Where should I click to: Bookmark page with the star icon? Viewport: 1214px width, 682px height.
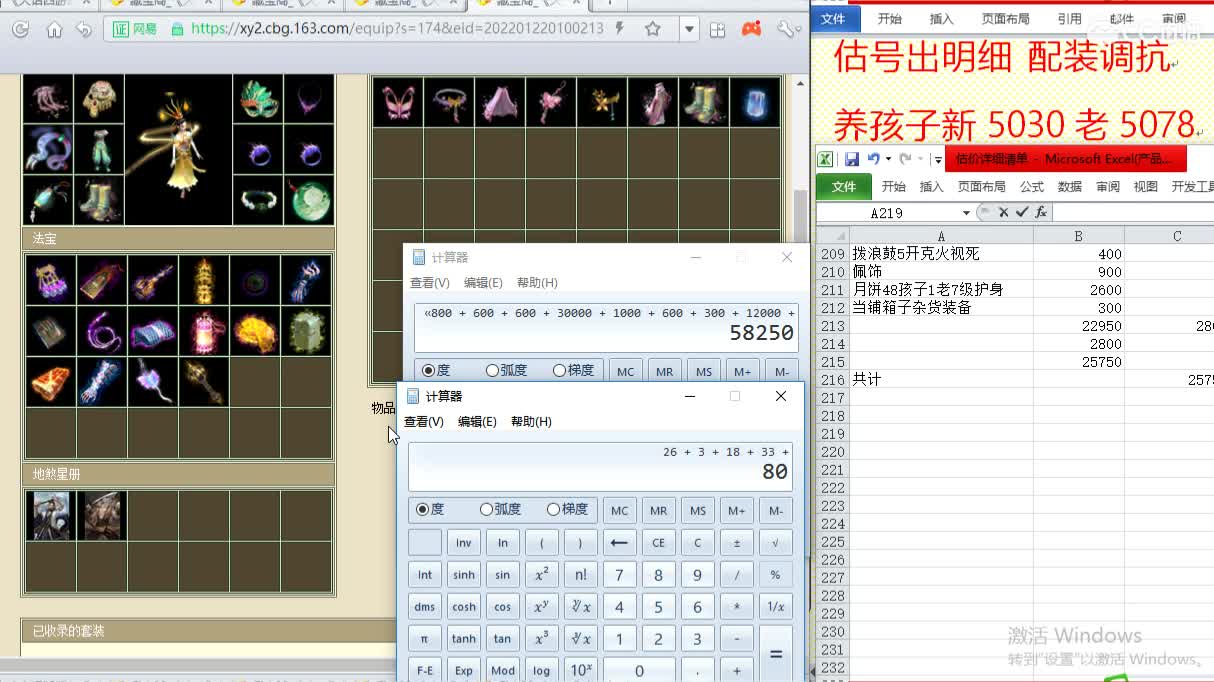(x=653, y=29)
